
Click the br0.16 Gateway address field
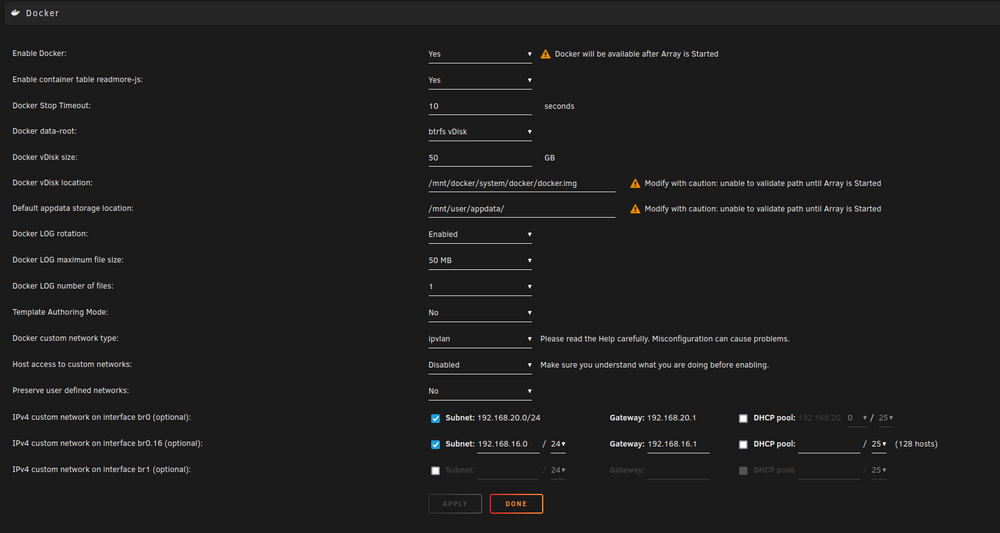[x=678, y=444]
